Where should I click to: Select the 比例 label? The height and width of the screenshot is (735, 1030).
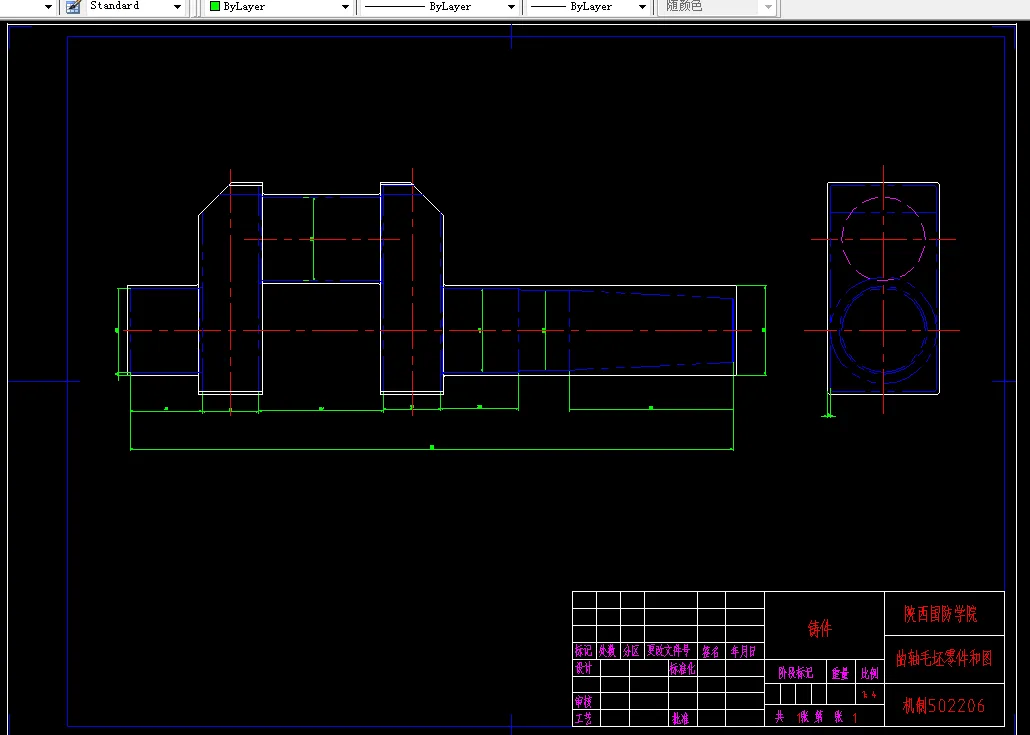870,673
